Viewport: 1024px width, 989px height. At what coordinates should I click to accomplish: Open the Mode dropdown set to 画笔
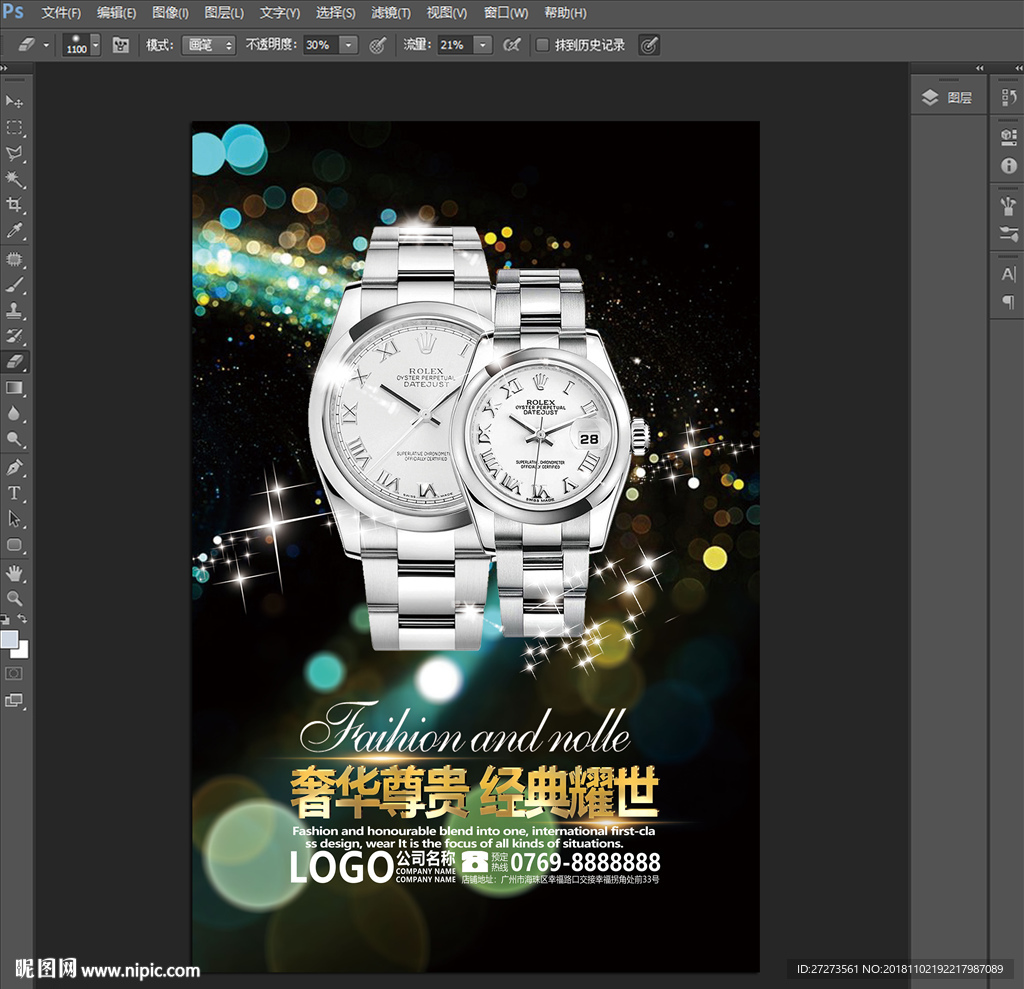pos(208,45)
